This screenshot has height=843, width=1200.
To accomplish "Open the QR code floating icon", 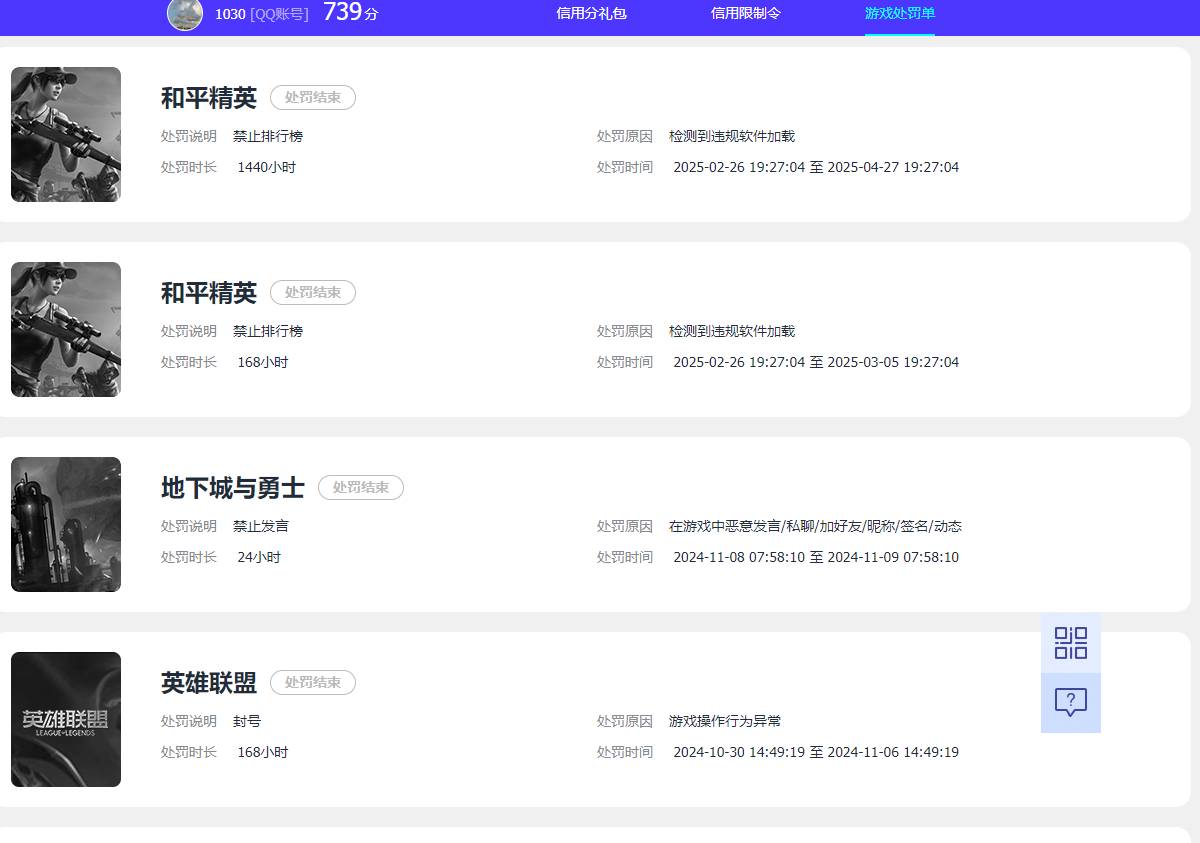I will pos(1070,642).
